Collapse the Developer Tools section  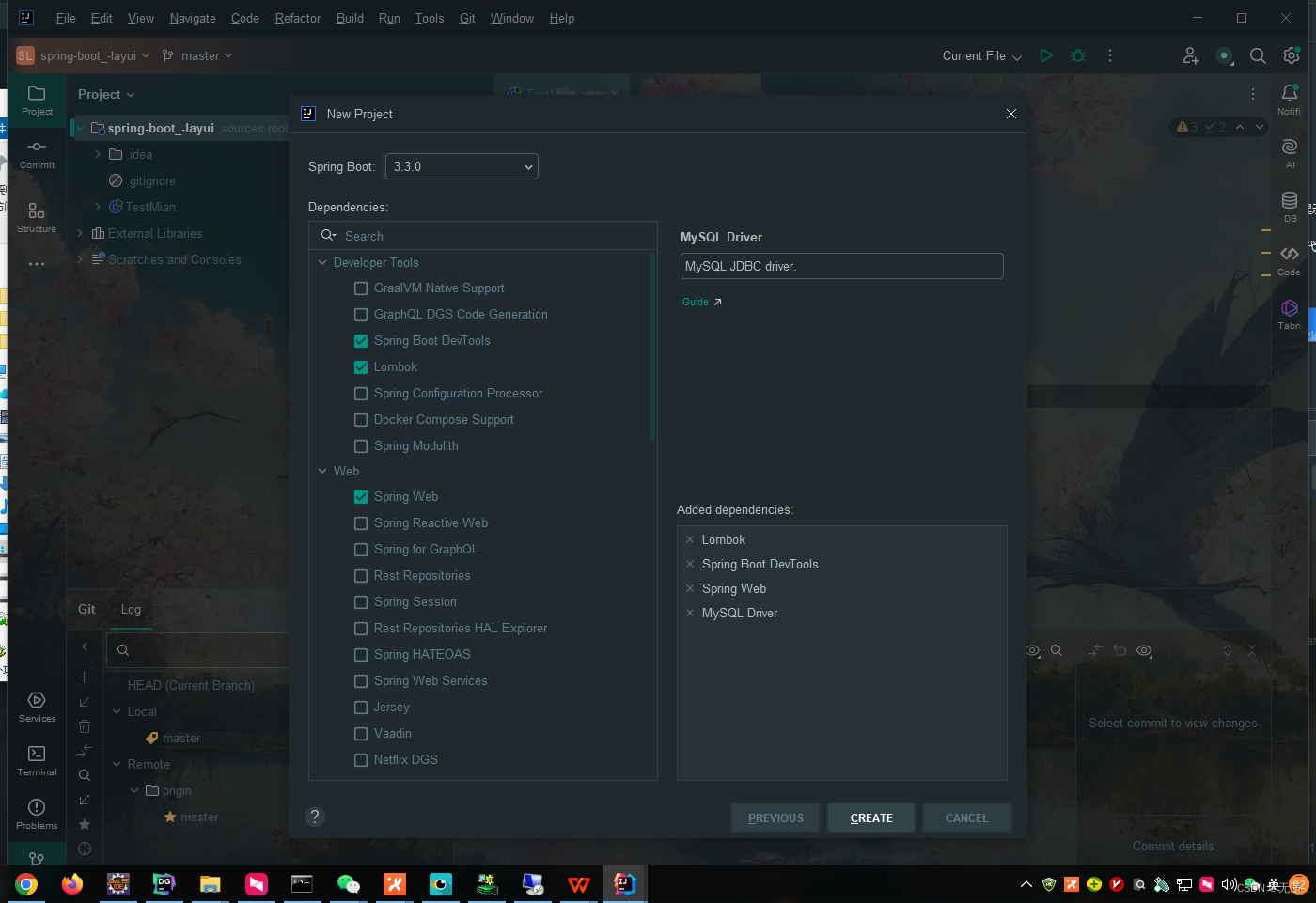[322, 262]
